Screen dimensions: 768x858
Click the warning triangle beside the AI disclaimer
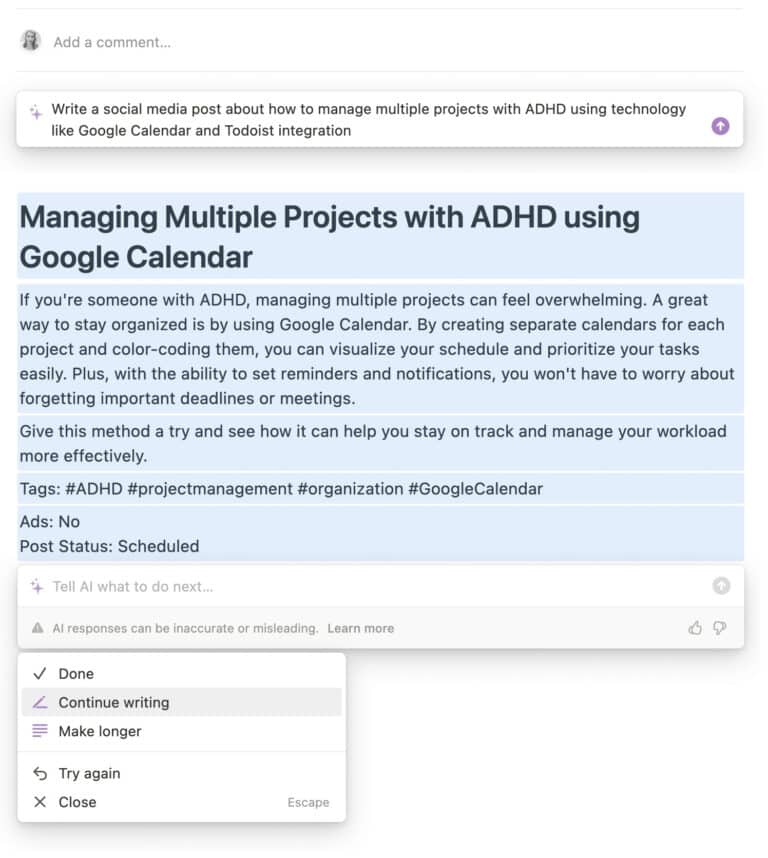37,629
